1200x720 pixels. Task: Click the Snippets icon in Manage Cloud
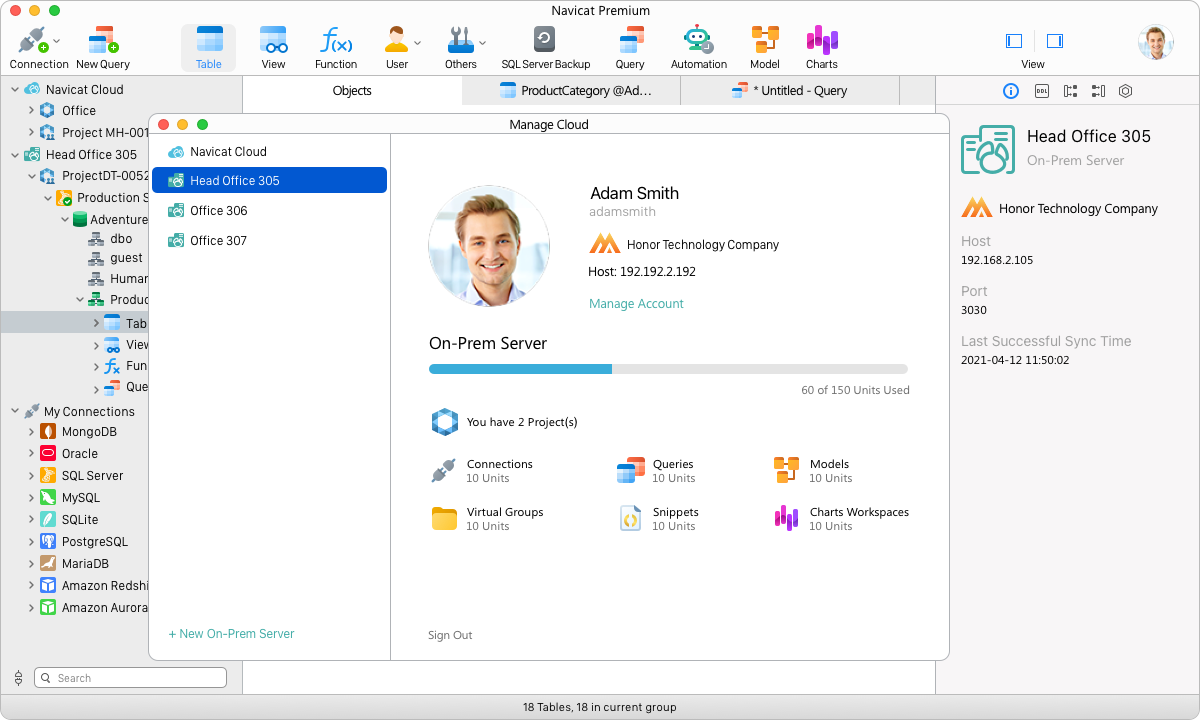[631, 518]
